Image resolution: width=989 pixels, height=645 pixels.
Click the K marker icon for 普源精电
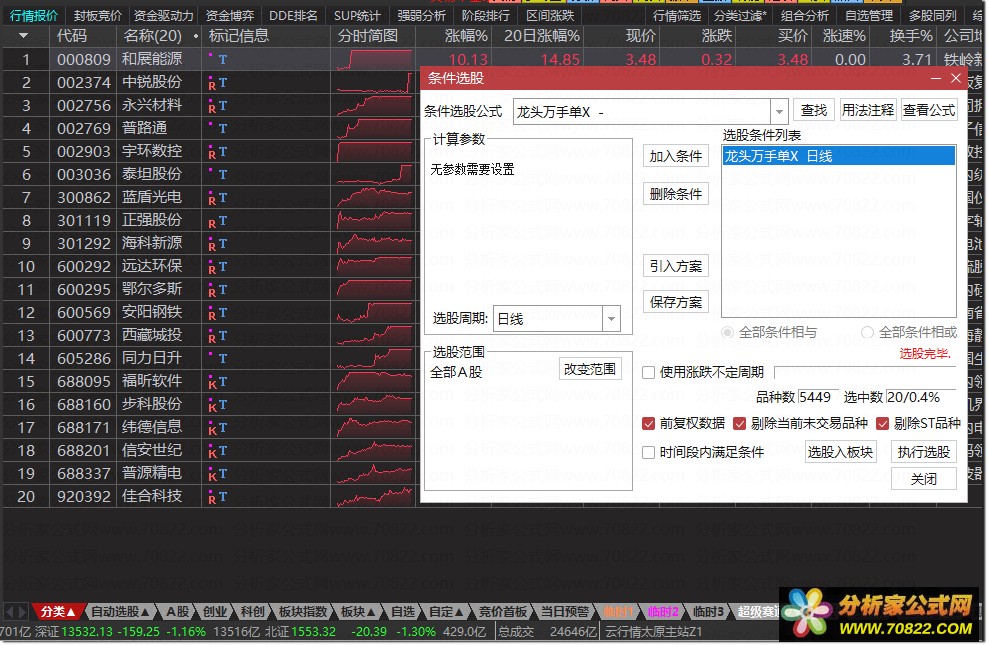tap(212, 476)
